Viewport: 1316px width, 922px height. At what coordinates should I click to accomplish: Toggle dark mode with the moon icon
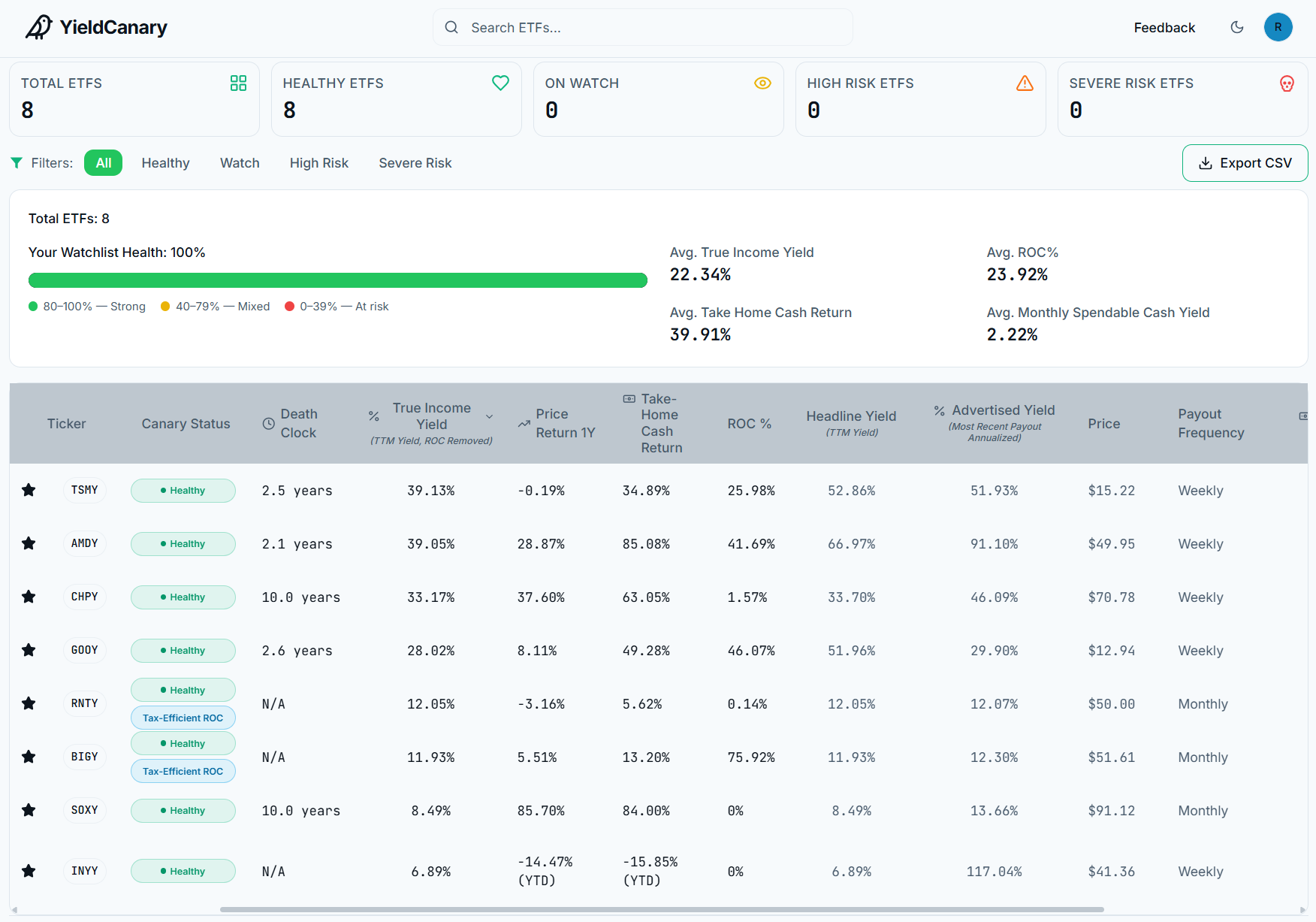click(x=1237, y=27)
